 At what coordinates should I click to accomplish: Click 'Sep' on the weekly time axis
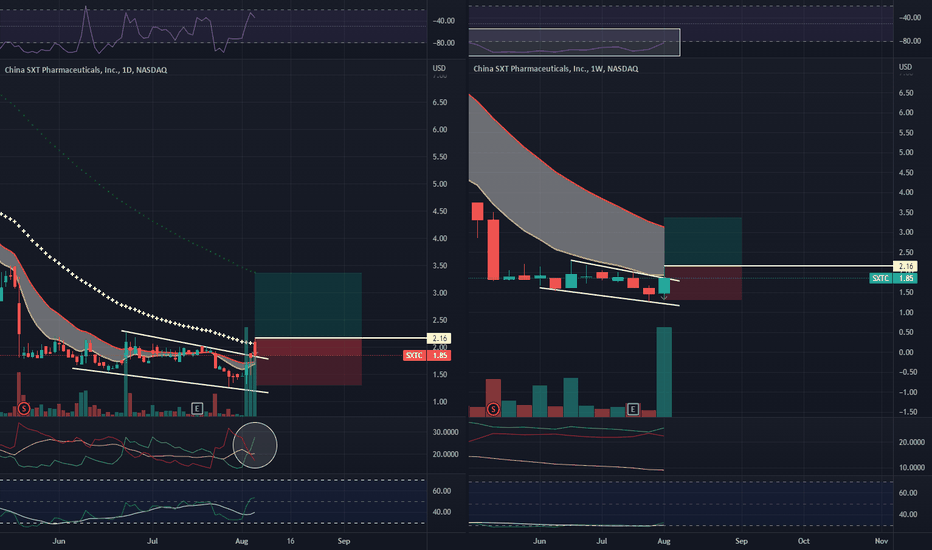pyautogui.click(x=741, y=541)
